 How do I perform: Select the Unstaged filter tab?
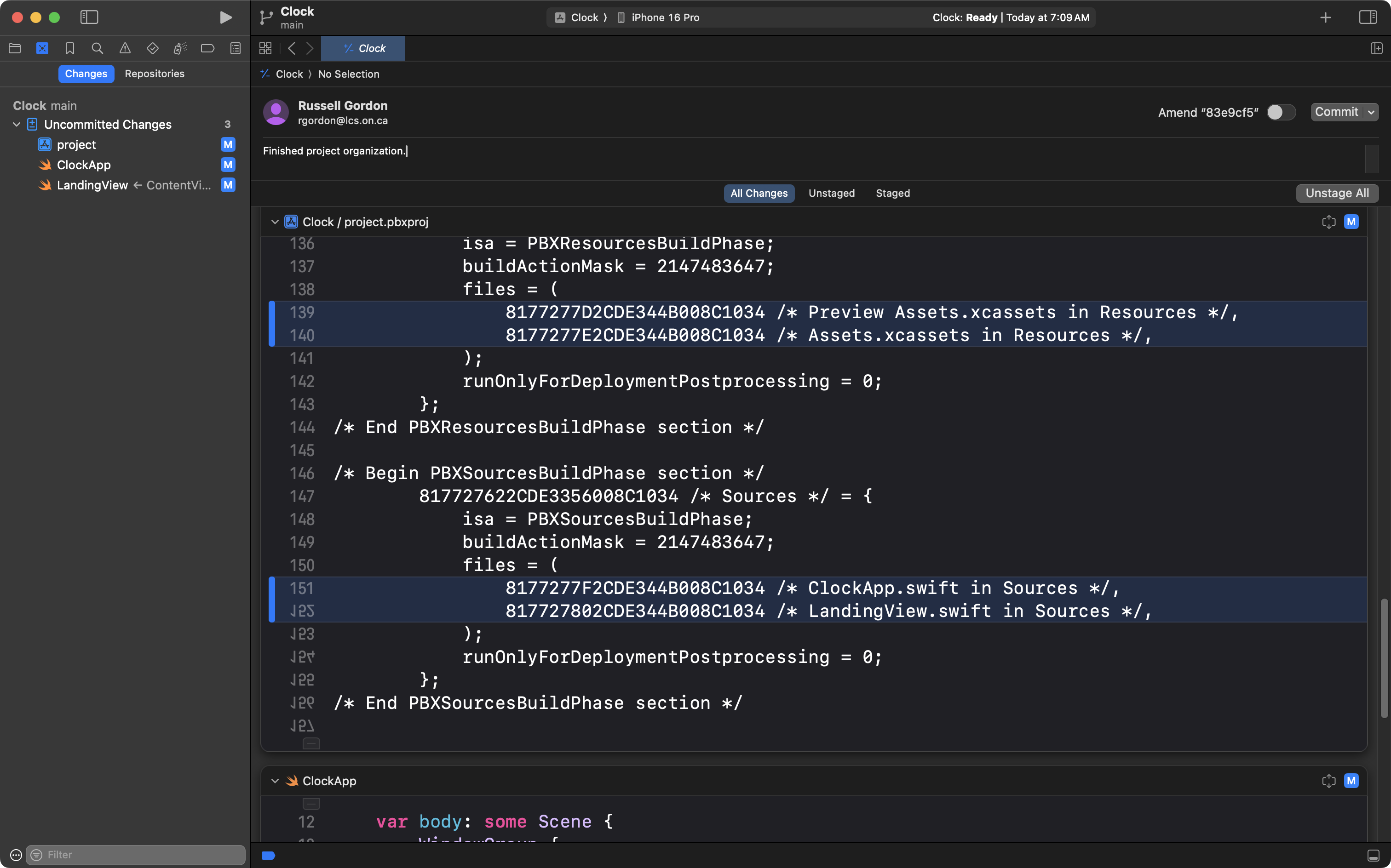click(831, 194)
